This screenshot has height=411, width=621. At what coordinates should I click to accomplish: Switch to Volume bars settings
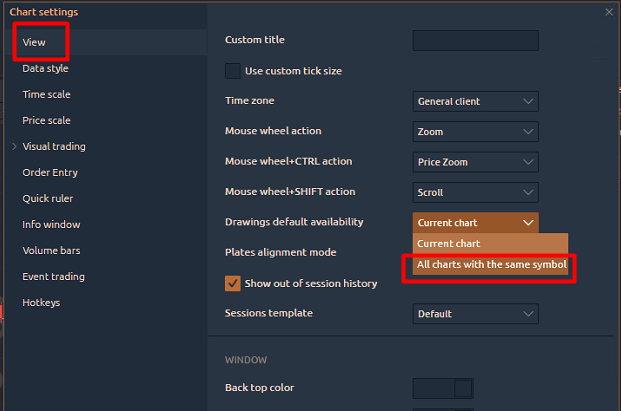click(x=51, y=251)
